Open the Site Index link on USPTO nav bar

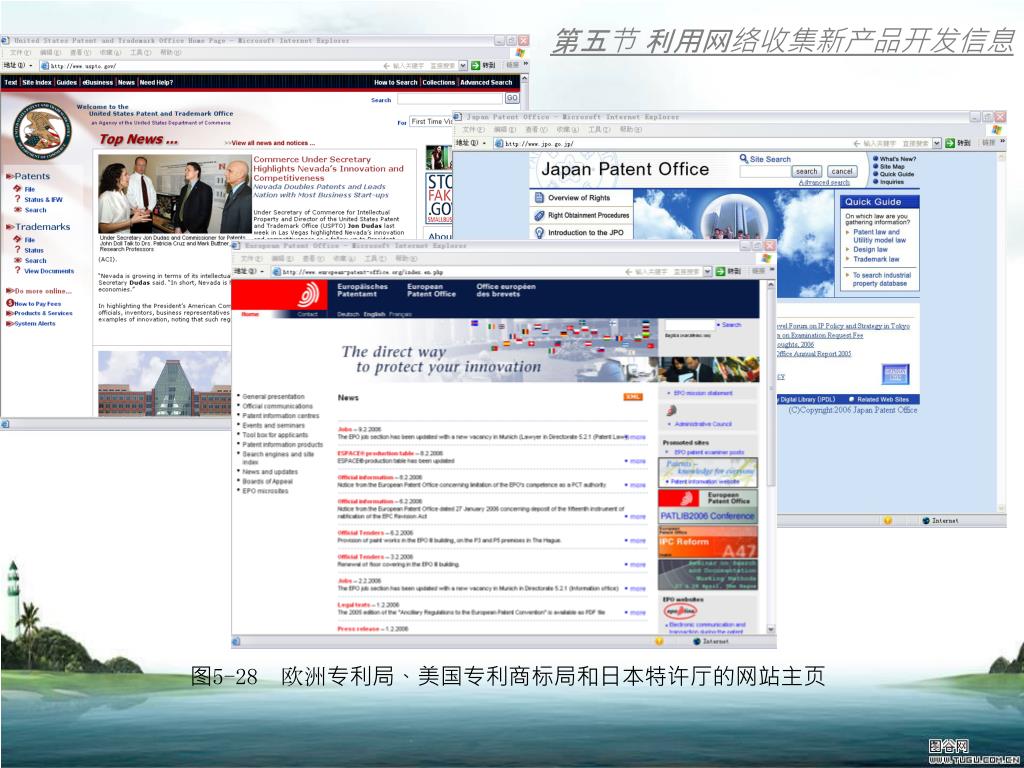37,82
